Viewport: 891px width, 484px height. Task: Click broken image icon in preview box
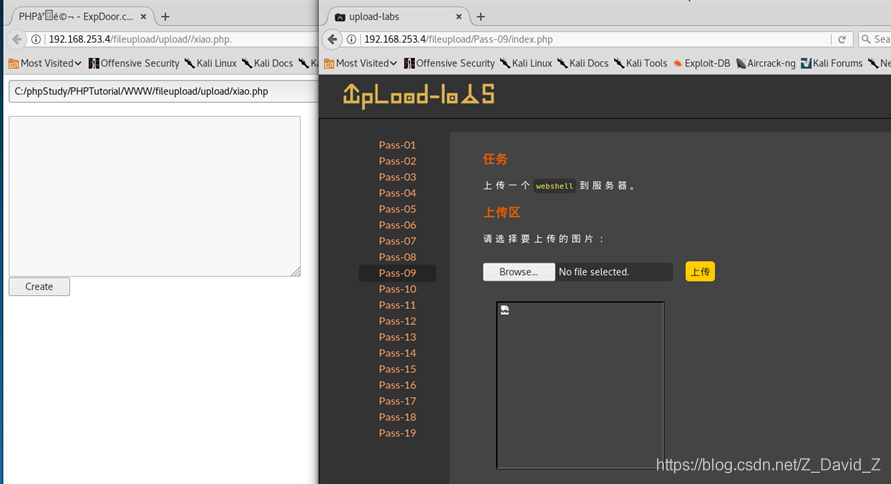click(505, 310)
